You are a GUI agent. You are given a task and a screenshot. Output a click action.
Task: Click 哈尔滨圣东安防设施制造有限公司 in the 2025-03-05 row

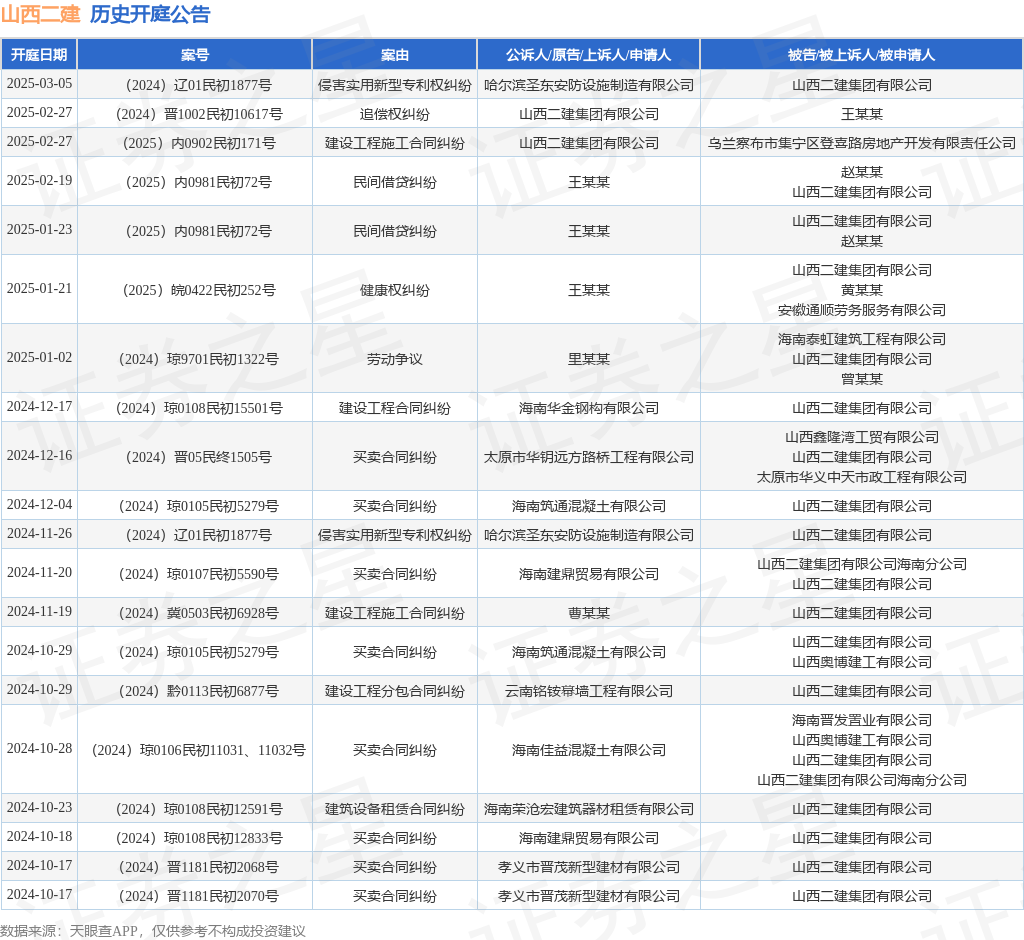[588, 85]
